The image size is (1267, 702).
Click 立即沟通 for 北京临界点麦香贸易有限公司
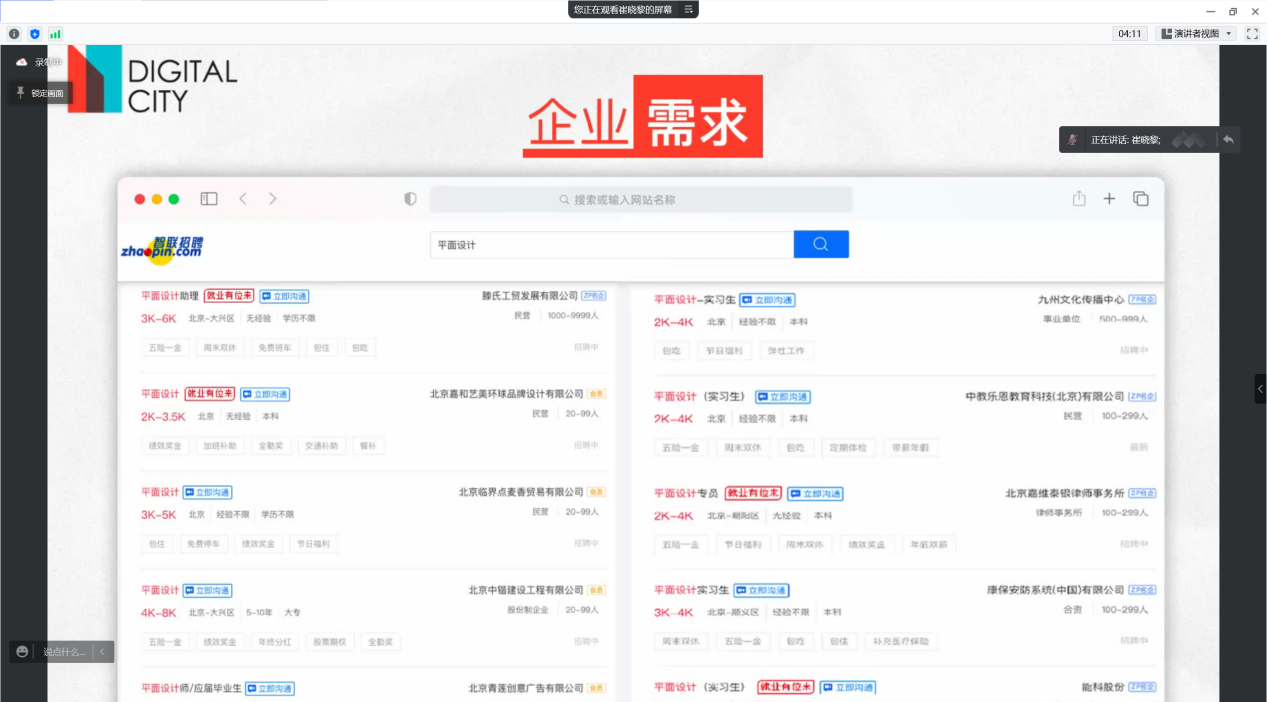[208, 492]
